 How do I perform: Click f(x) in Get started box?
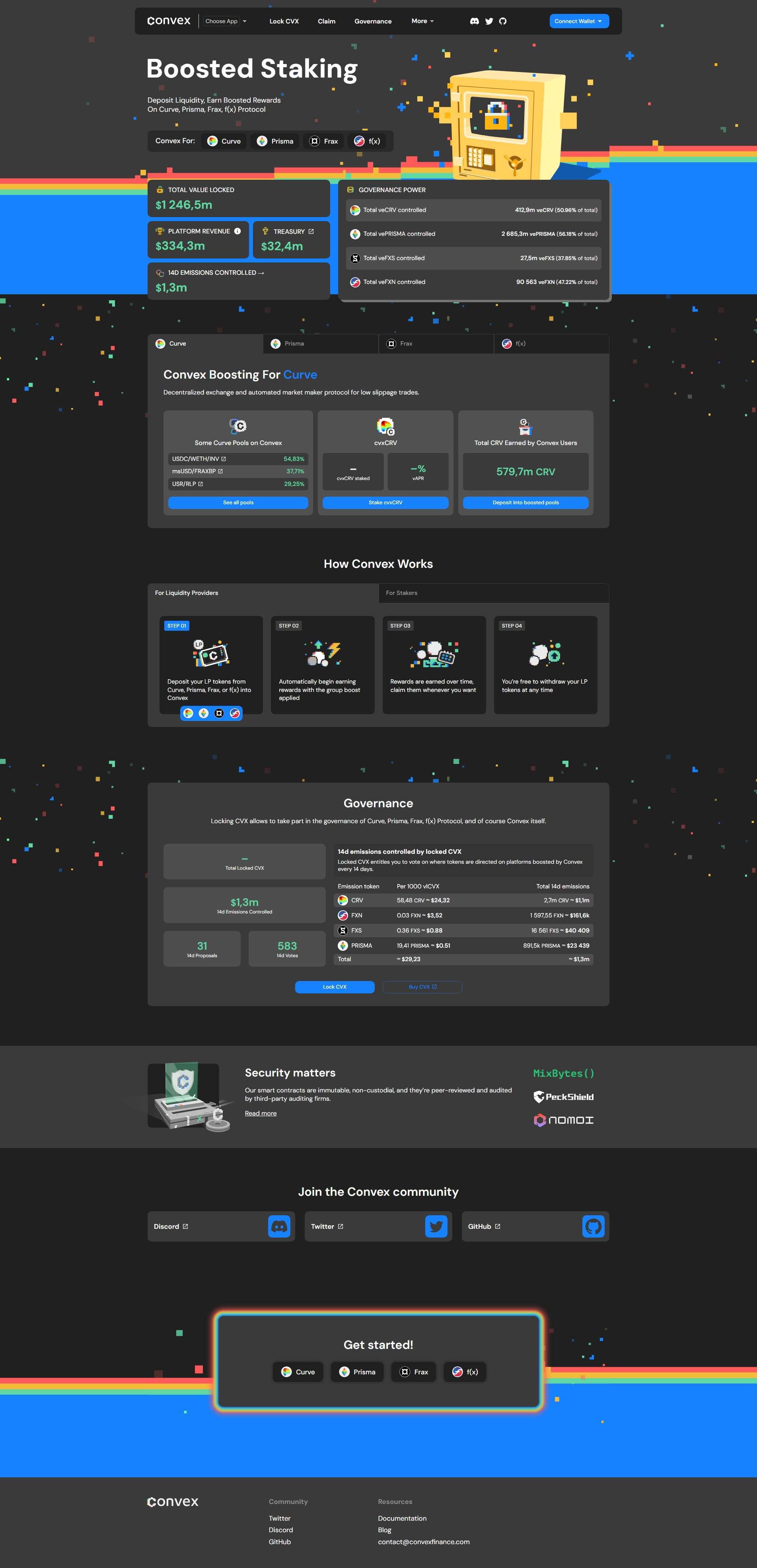click(x=465, y=1372)
